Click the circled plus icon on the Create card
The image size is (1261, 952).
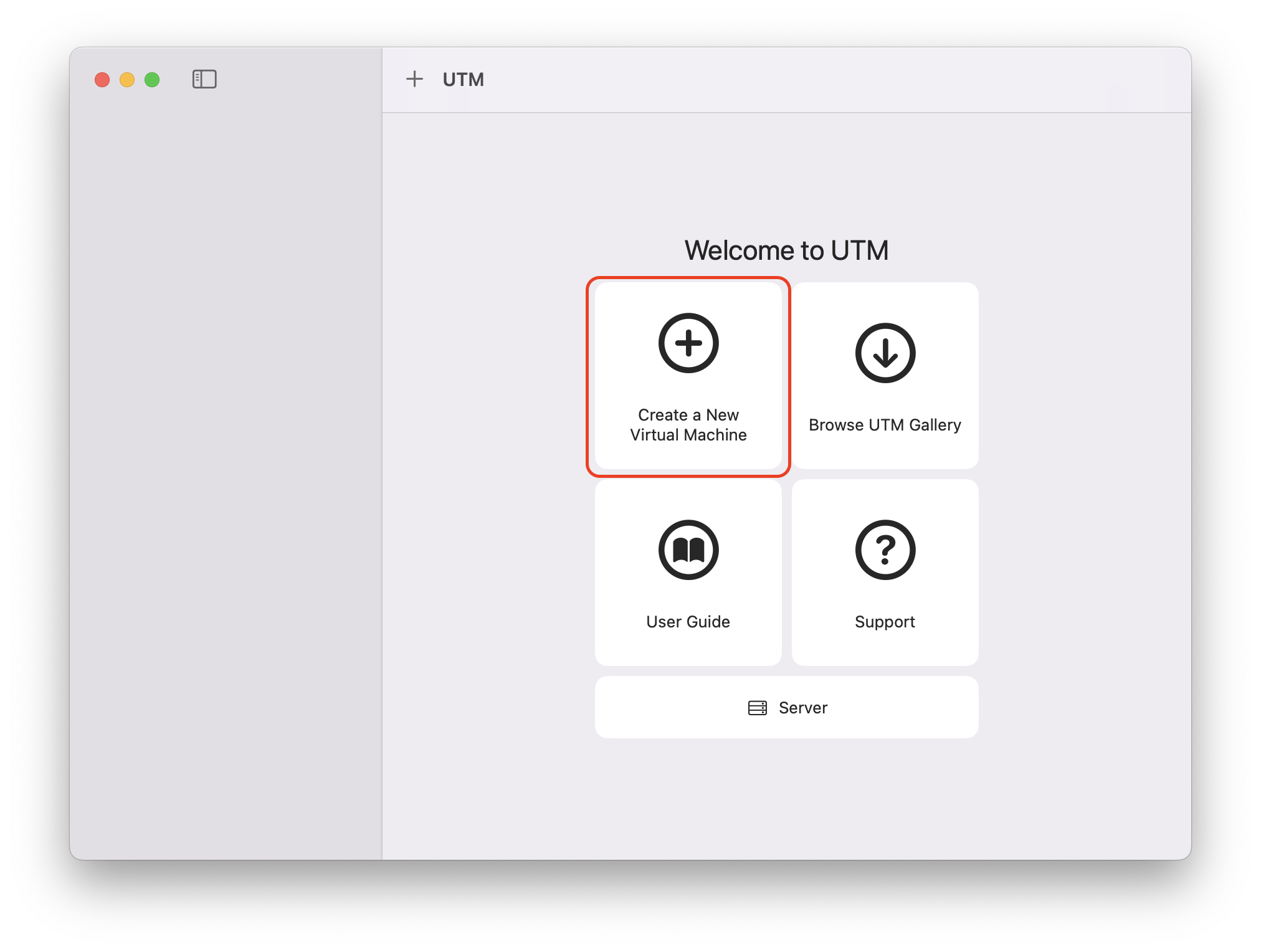688,343
